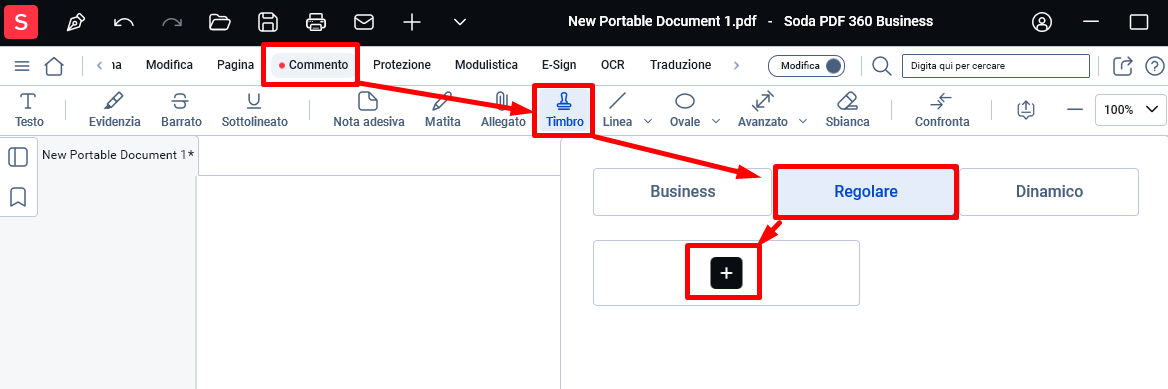Click the export comments upload icon

pyautogui.click(x=1026, y=110)
